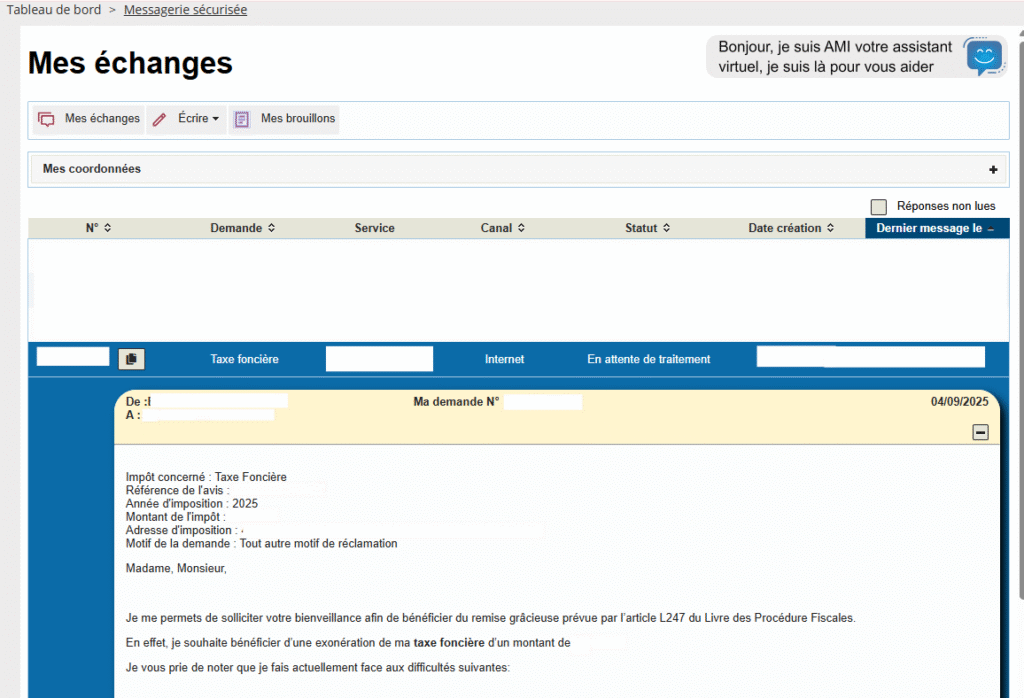Click the AMI virtual assistant chat icon
Viewport: 1024px width, 698px height.
pos(984,56)
